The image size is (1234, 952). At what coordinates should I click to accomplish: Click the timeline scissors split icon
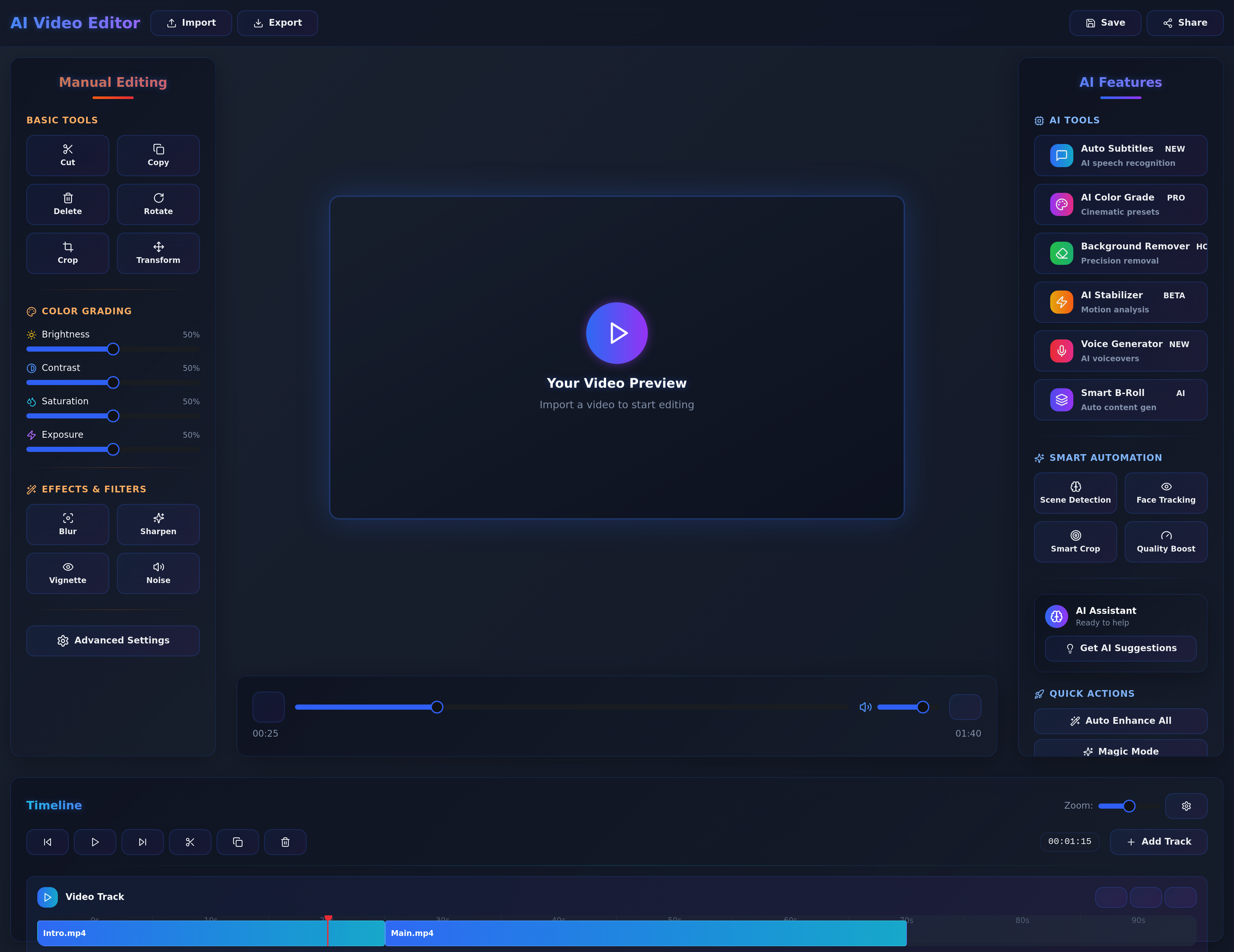tap(190, 842)
